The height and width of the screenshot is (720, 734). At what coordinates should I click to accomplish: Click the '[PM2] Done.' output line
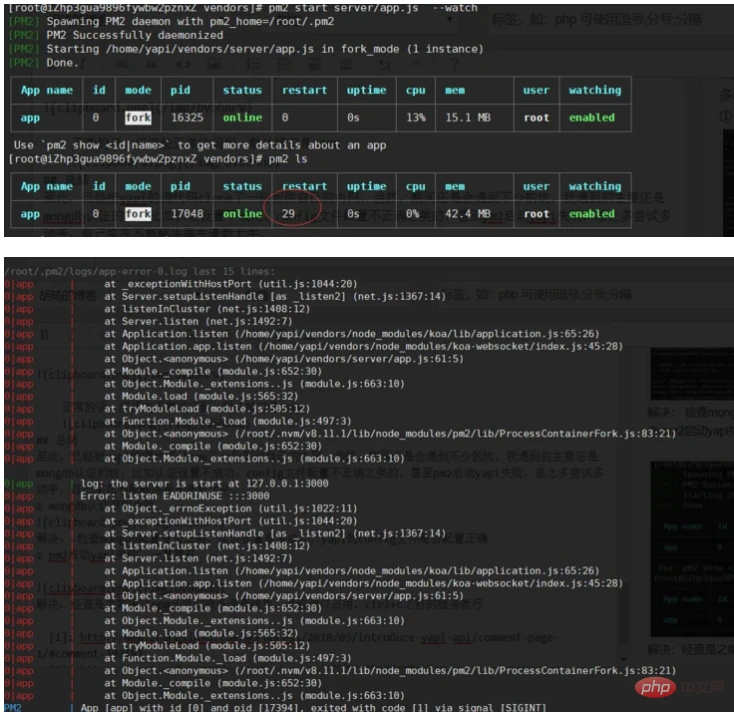pyautogui.click(x=43, y=63)
